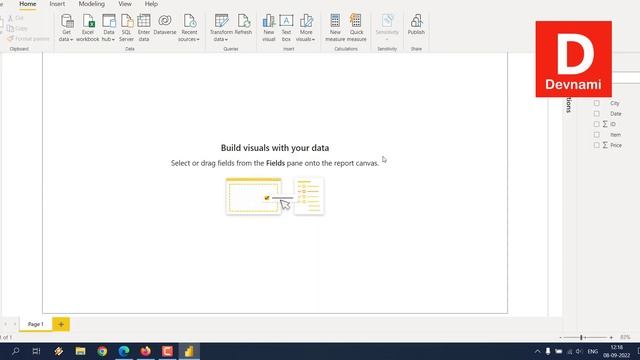Image resolution: width=640 pixels, height=360 pixels.
Task: Open File Explorer from taskbar
Action: (x=80, y=351)
